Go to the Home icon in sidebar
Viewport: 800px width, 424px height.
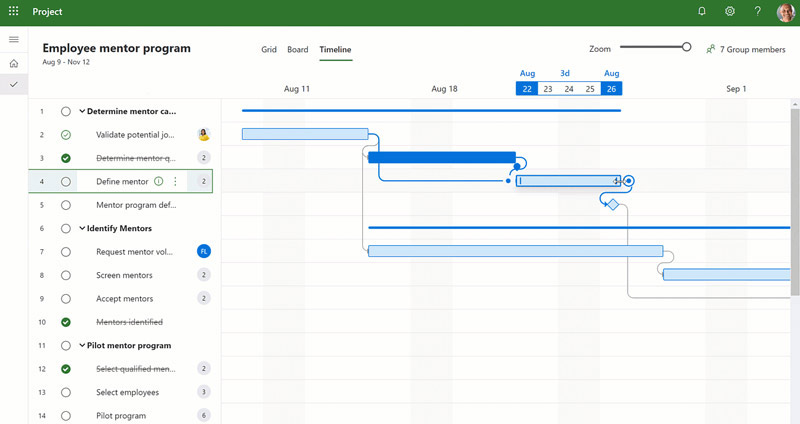click(x=14, y=63)
